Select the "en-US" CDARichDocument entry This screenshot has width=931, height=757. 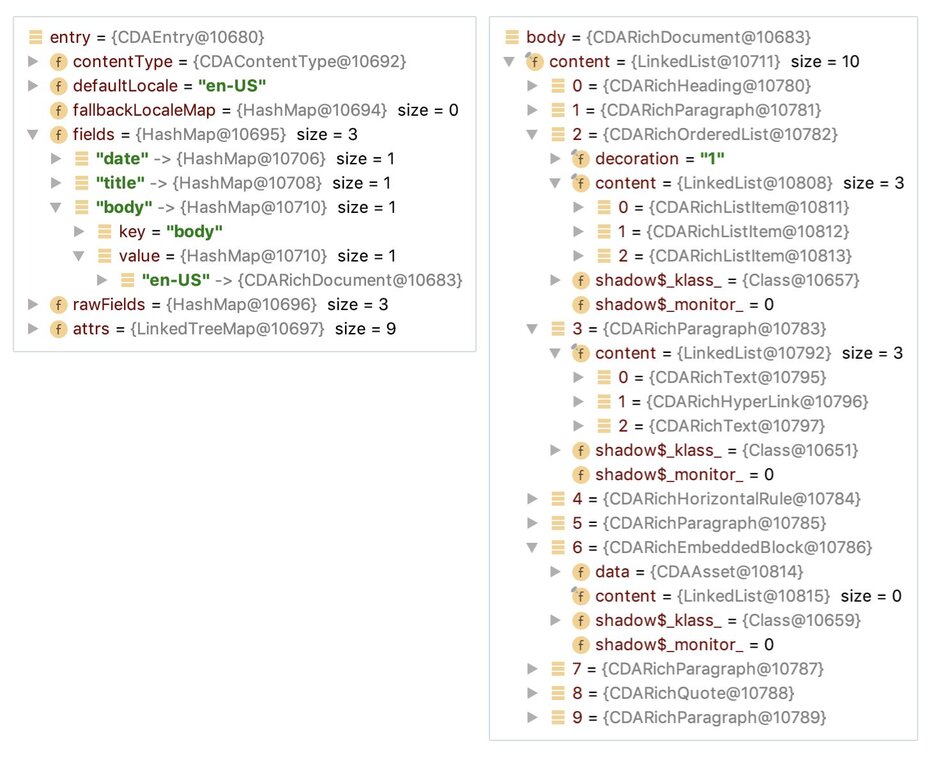point(301,280)
